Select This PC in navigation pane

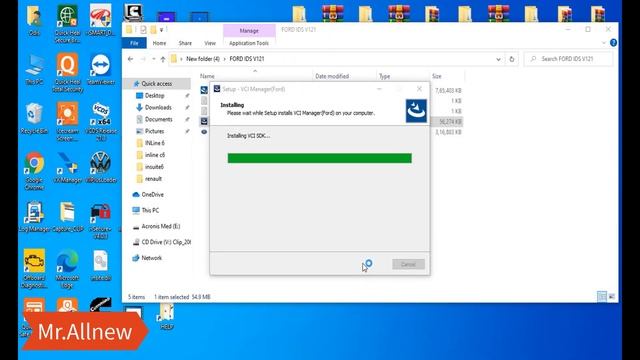click(150, 210)
